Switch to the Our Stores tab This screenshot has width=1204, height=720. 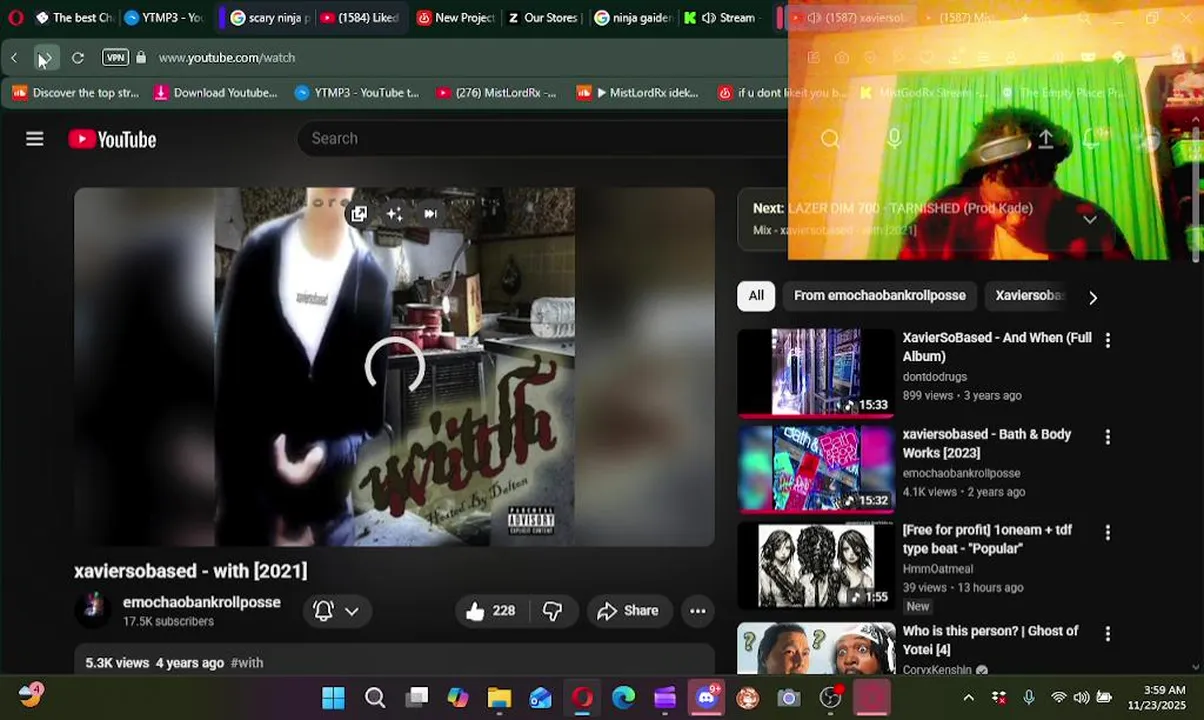(543, 17)
